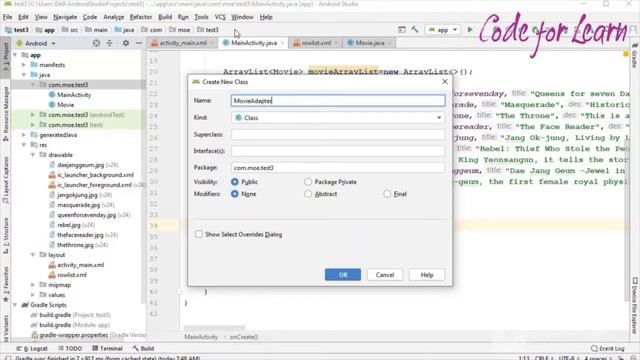
Task: Click the Superclass input field
Action: (338, 134)
